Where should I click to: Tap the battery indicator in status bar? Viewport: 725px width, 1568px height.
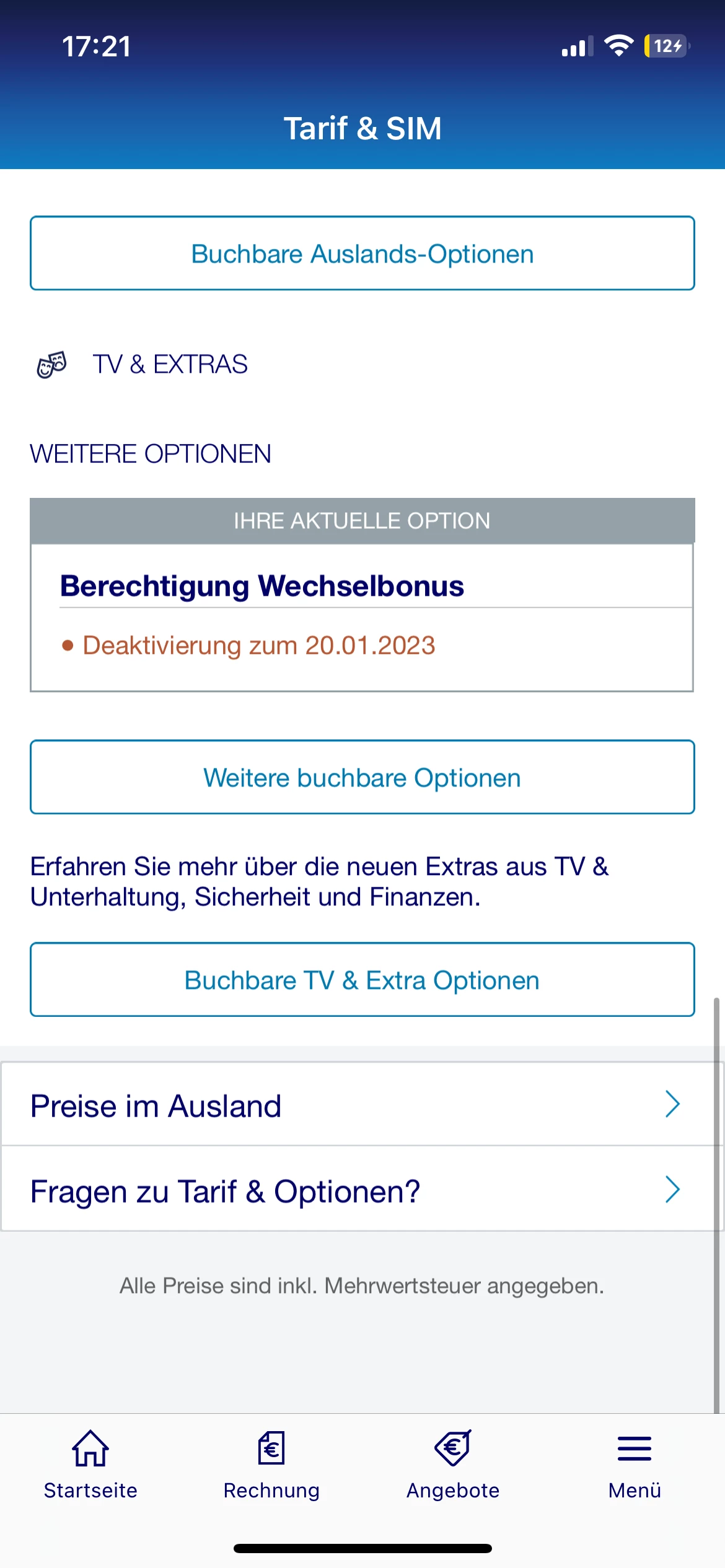[x=667, y=46]
